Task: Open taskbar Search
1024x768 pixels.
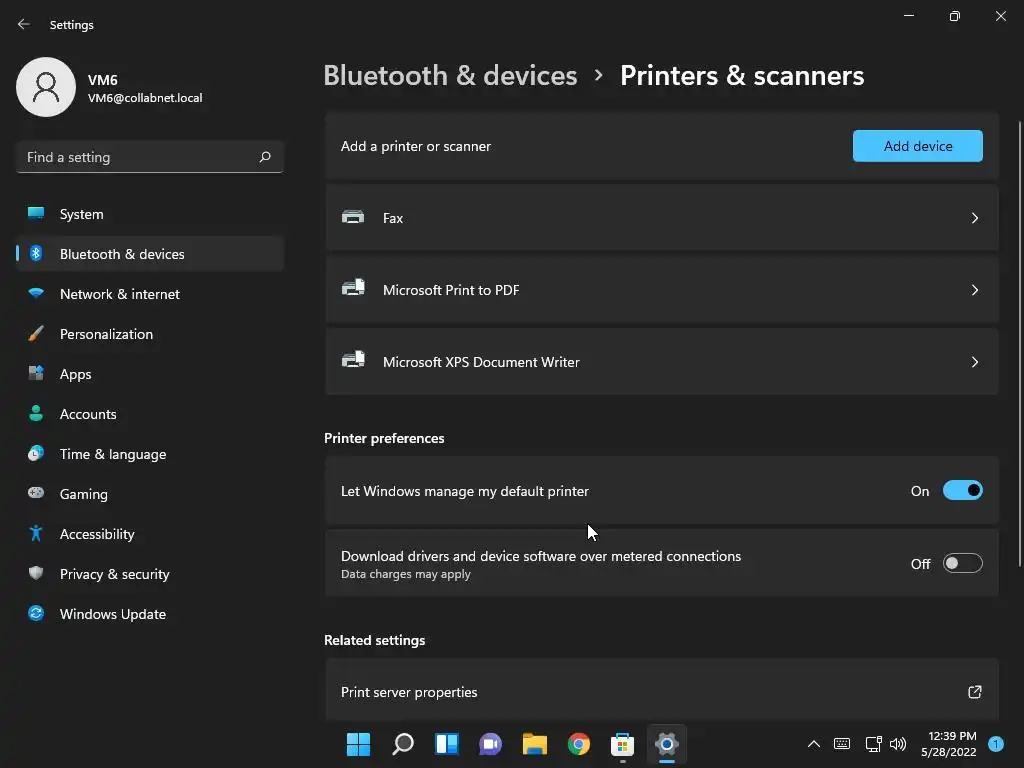Action: tap(402, 744)
